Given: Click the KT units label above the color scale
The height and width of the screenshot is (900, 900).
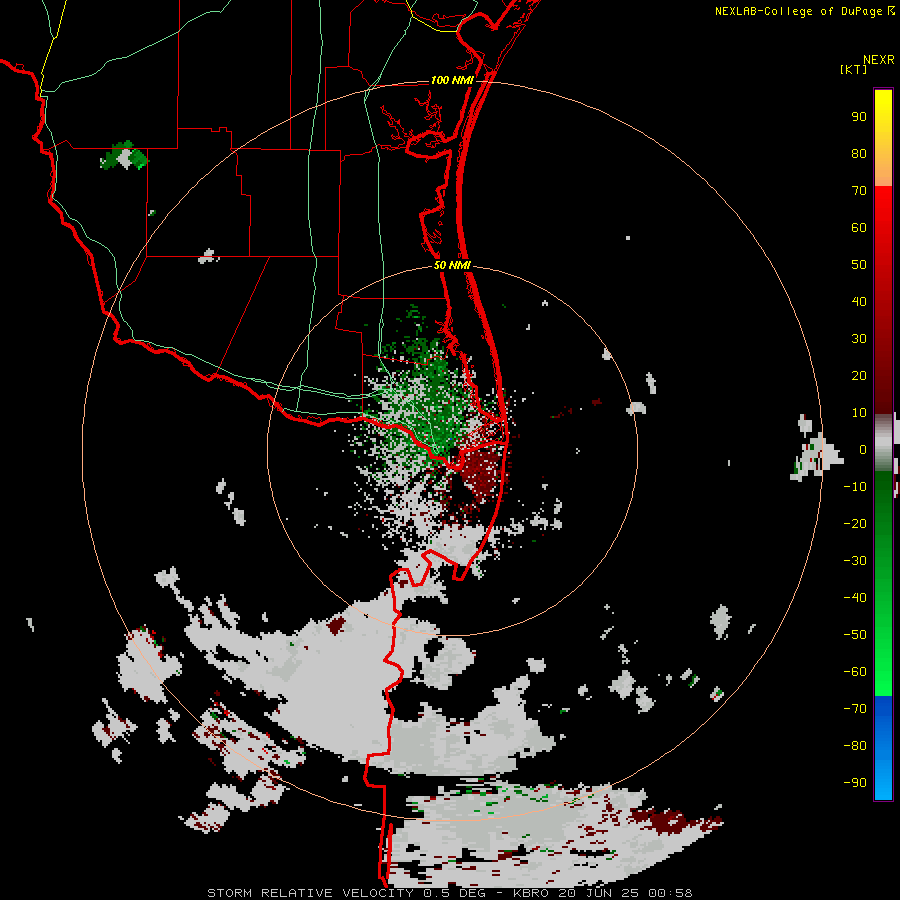Looking at the screenshot, I should pos(853,69).
